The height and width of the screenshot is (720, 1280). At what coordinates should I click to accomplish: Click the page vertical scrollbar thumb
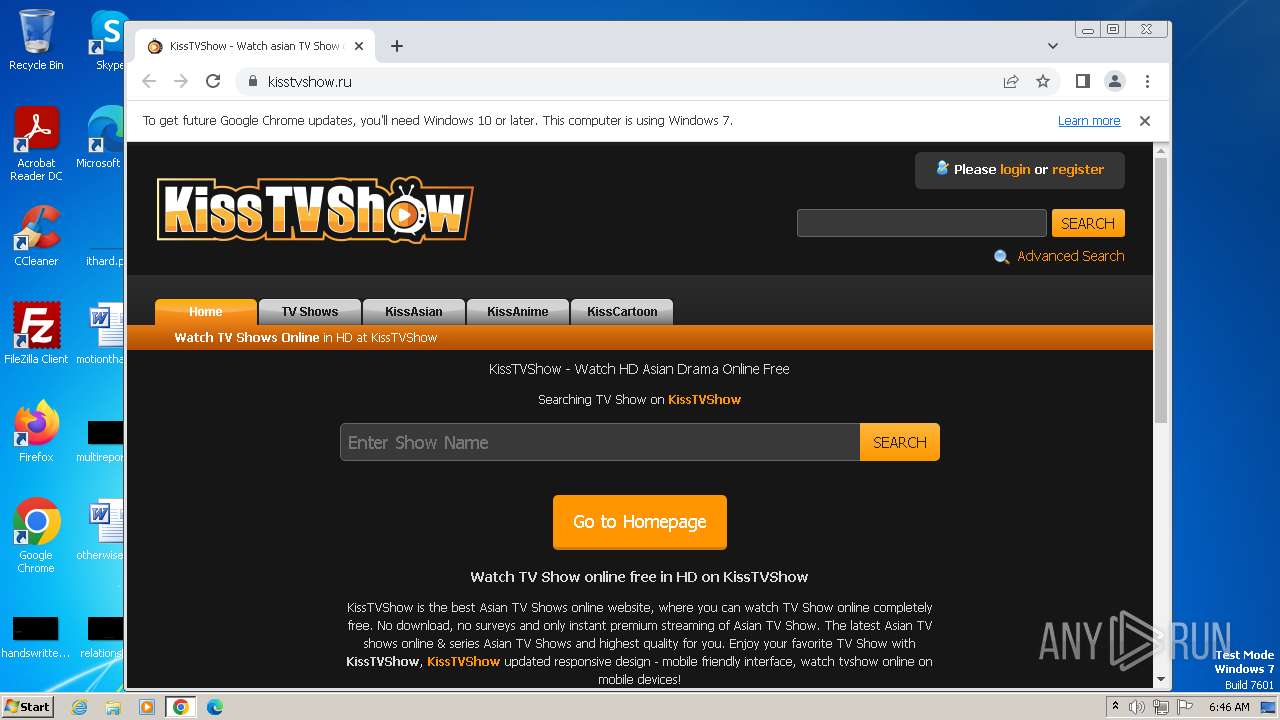(1161, 290)
